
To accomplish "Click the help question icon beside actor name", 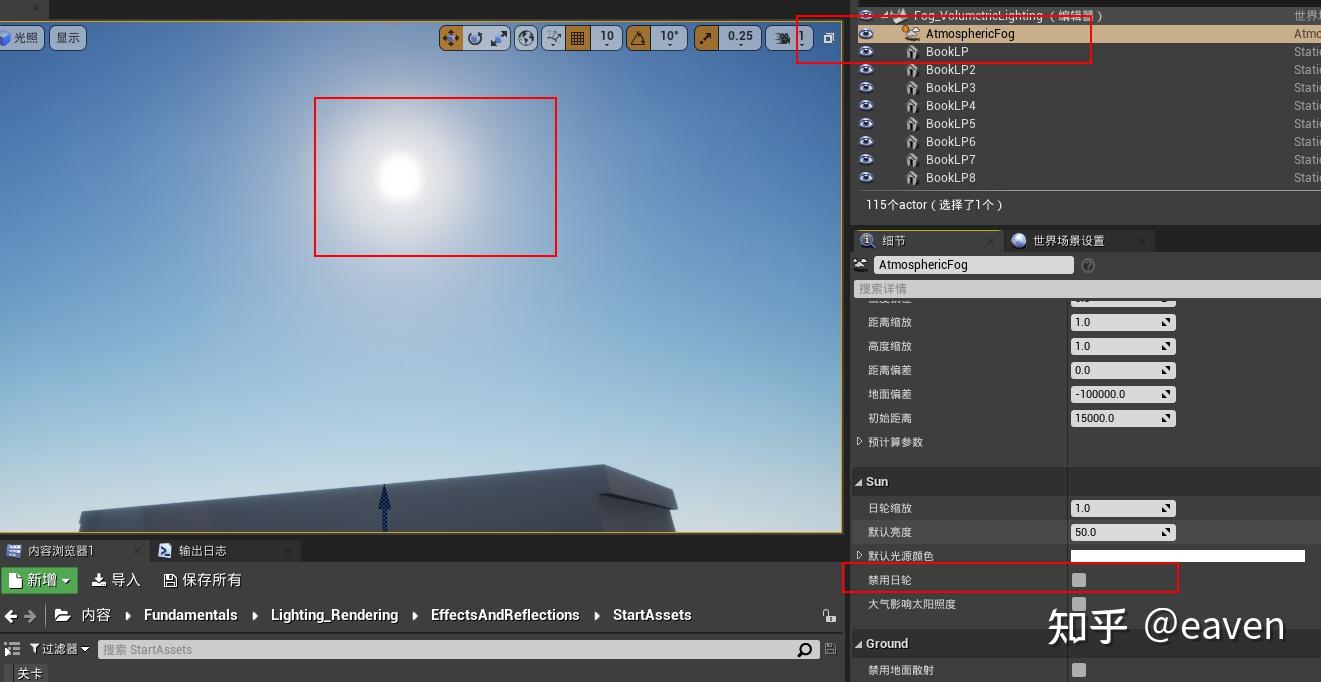I will click(1088, 265).
